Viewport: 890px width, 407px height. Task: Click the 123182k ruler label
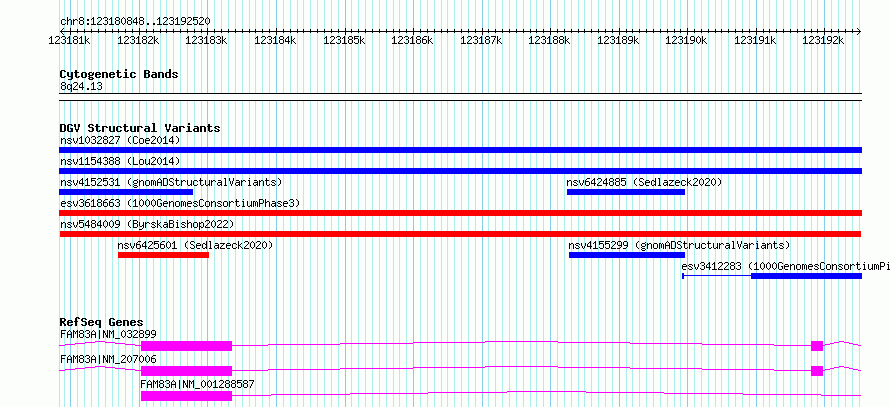tap(138, 40)
